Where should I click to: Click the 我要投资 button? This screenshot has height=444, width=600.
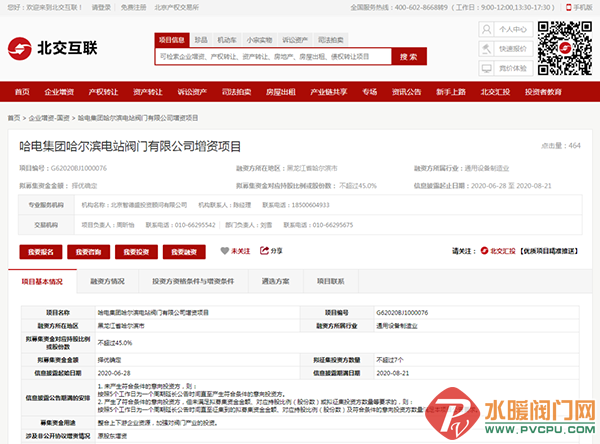click(136, 252)
